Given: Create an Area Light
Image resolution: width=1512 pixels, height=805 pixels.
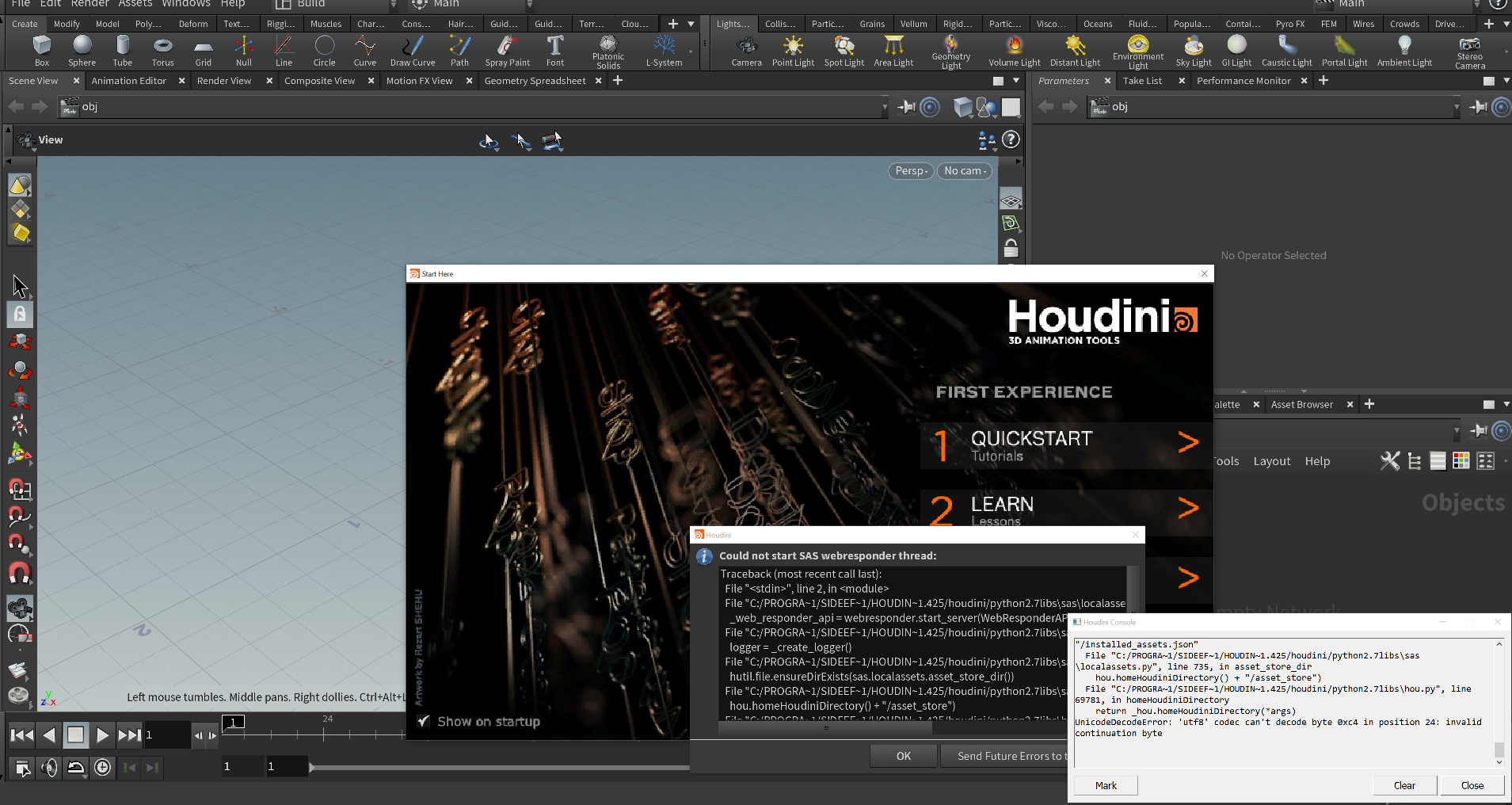Looking at the screenshot, I should click(893, 51).
